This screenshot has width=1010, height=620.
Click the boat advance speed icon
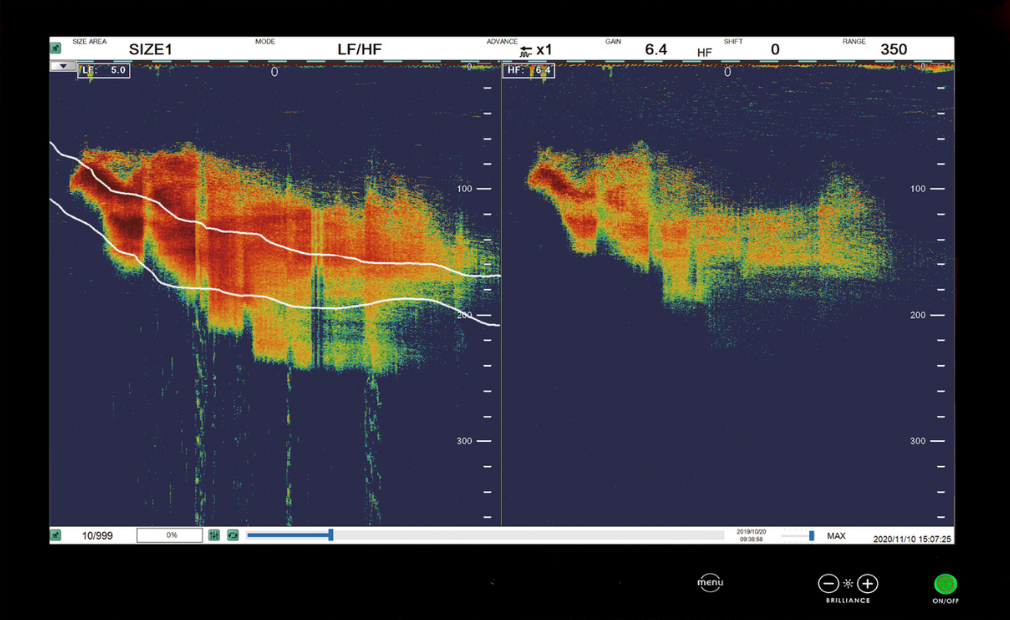[526, 51]
